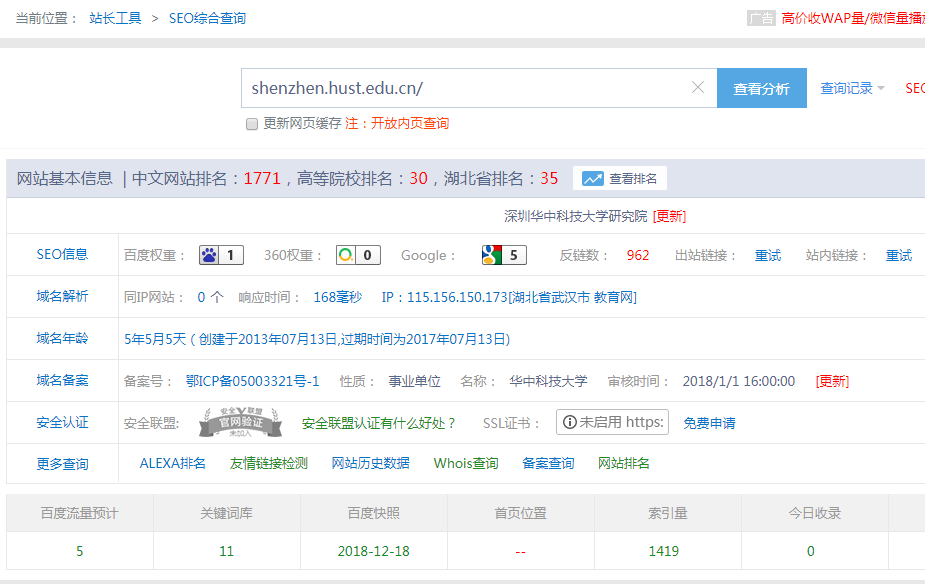Viewport: 925px width, 584px height.
Task: Click the 查看分析 button
Action: tap(762, 88)
